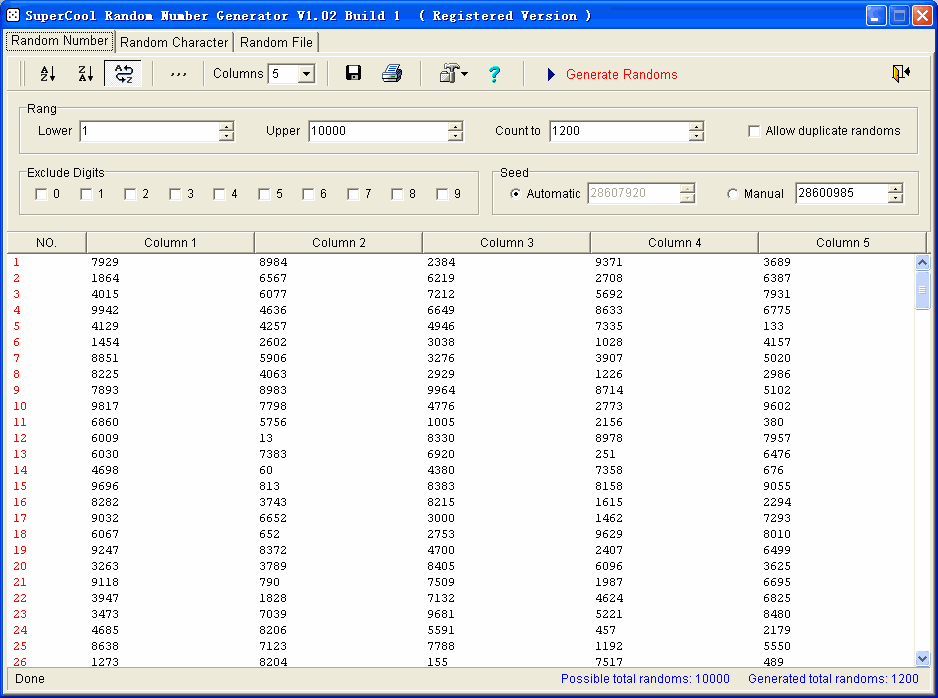Click the vertical scrollbar thumb
The height and width of the screenshot is (698, 938).
pyautogui.click(x=922, y=290)
